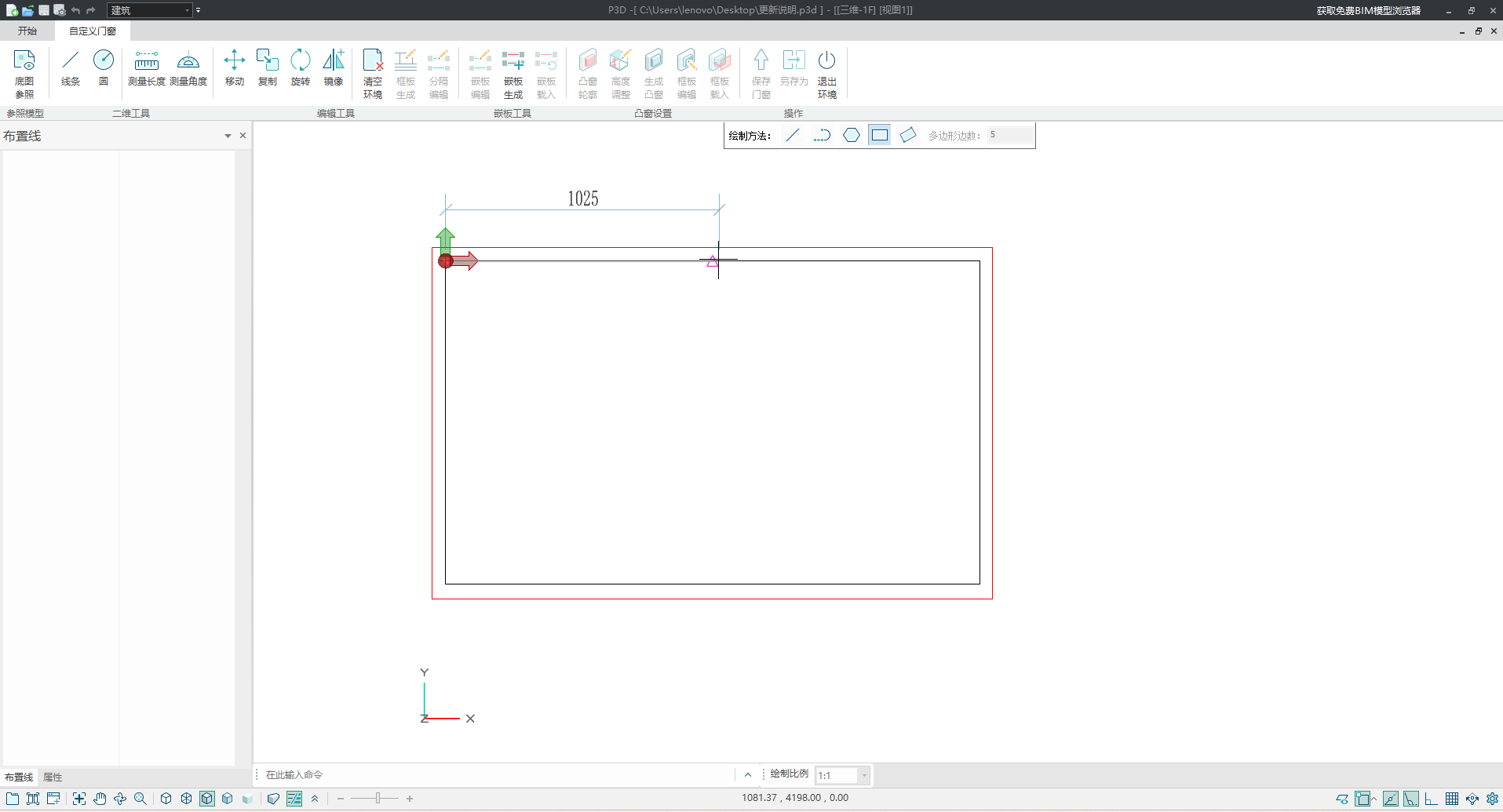The image size is (1503, 812).
Task: Expand the 绘制比例 1:1 scale dropdown
Action: click(864, 775)
